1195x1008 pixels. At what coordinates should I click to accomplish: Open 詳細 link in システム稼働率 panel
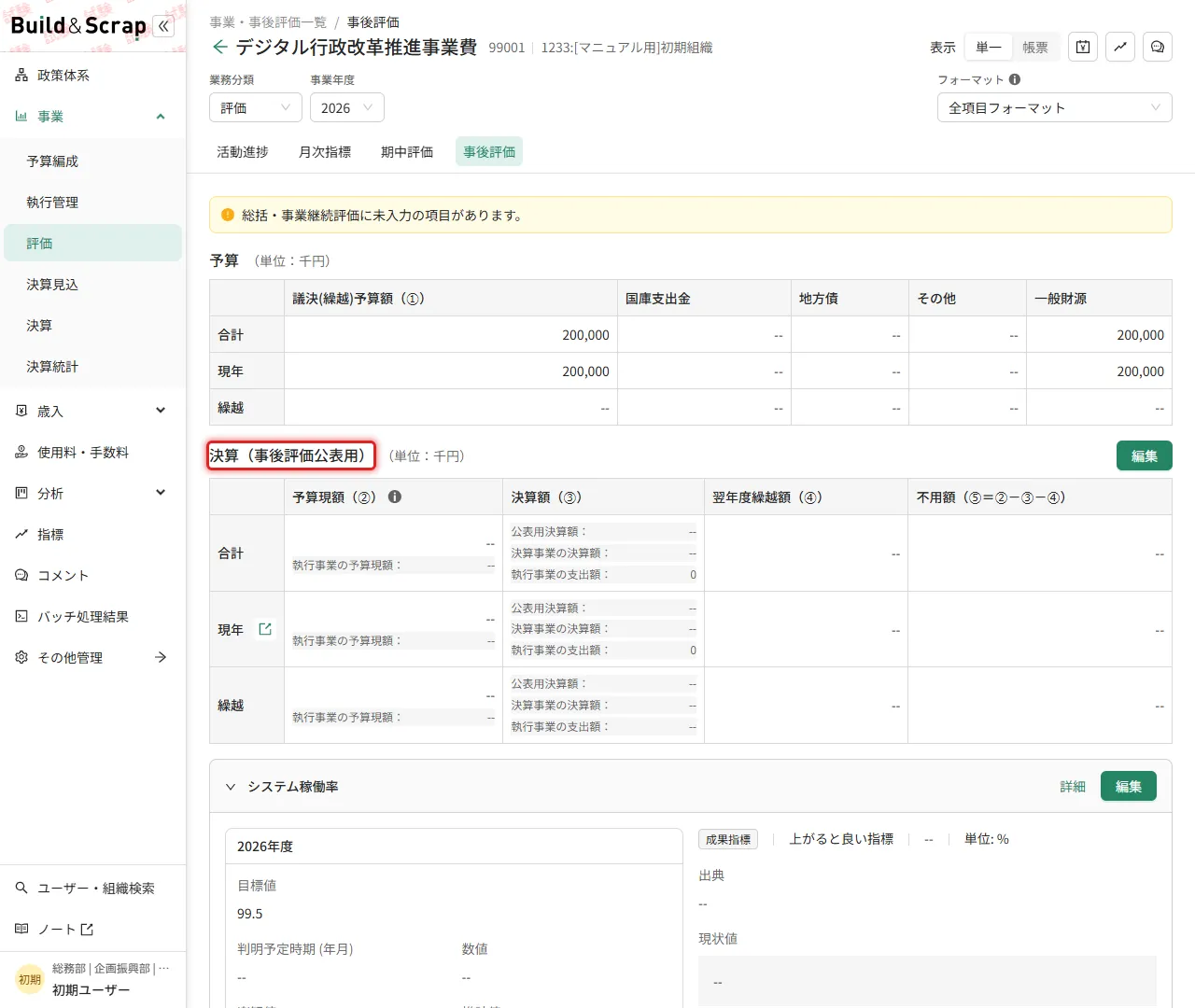1073,787
